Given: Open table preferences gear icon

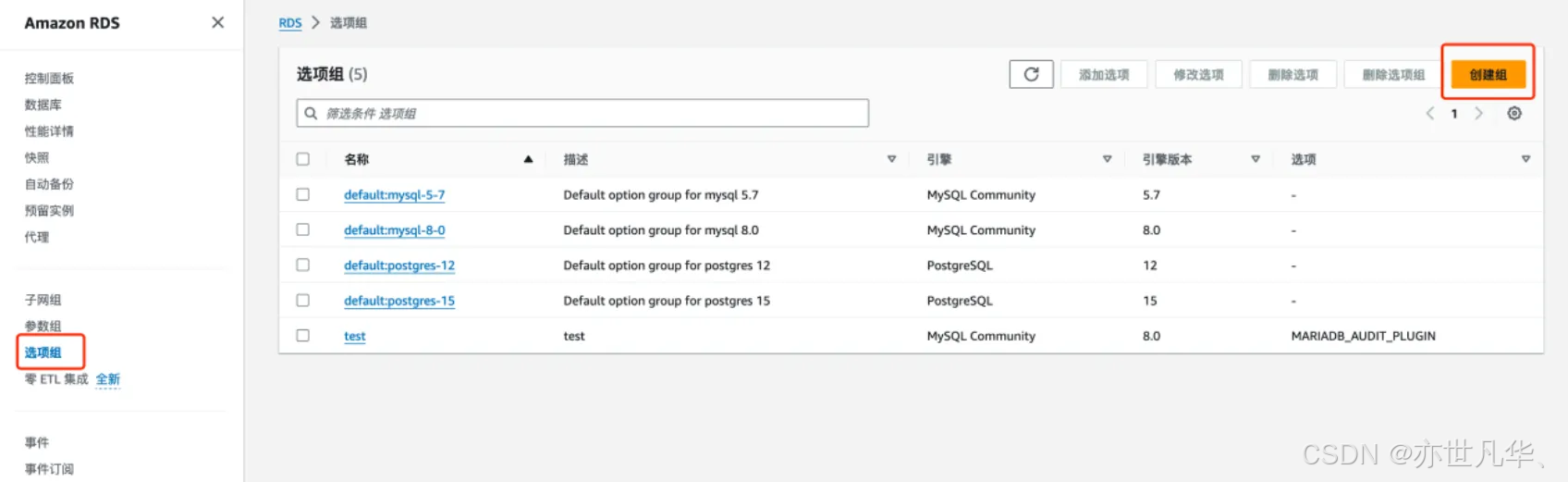Looking at the screenshot, I should pos(1514,113).
